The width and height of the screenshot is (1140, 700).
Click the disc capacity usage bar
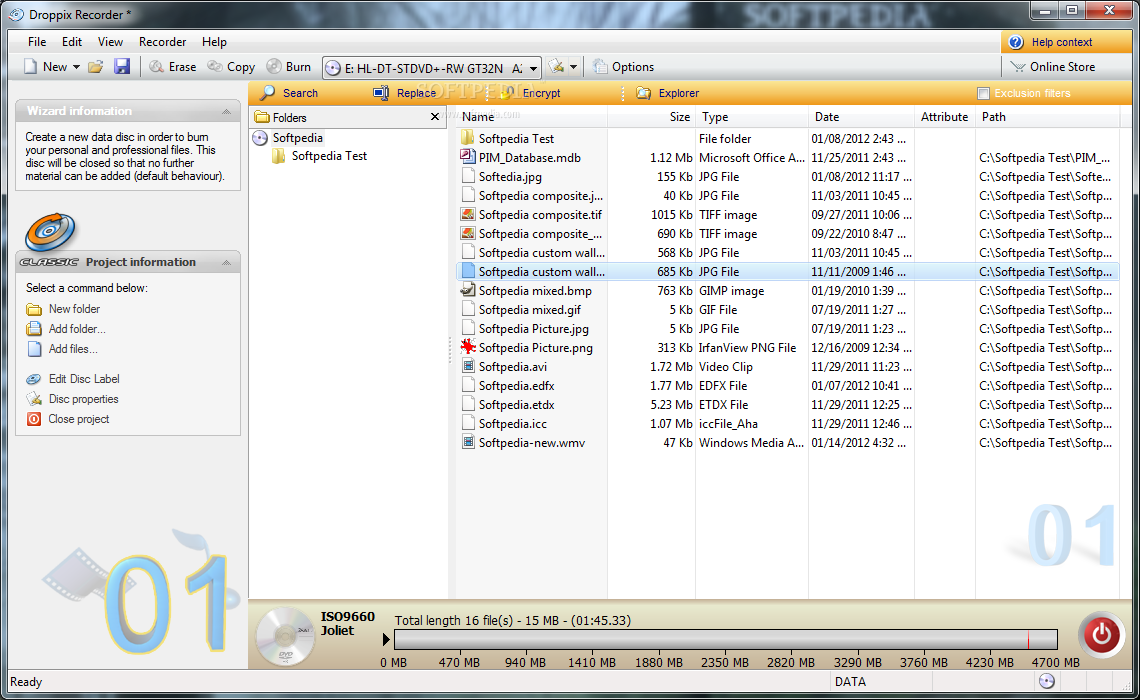click(x=726, y=640)
